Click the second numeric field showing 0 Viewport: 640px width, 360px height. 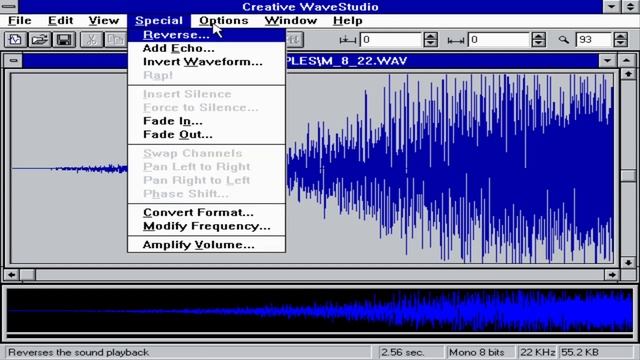499,40
